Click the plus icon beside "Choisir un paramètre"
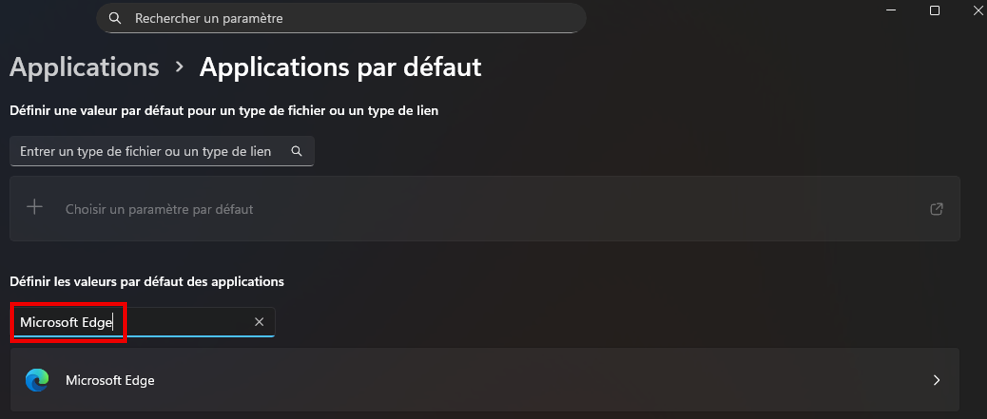Viewport: 987px width, 419px height. coord(35,208)
